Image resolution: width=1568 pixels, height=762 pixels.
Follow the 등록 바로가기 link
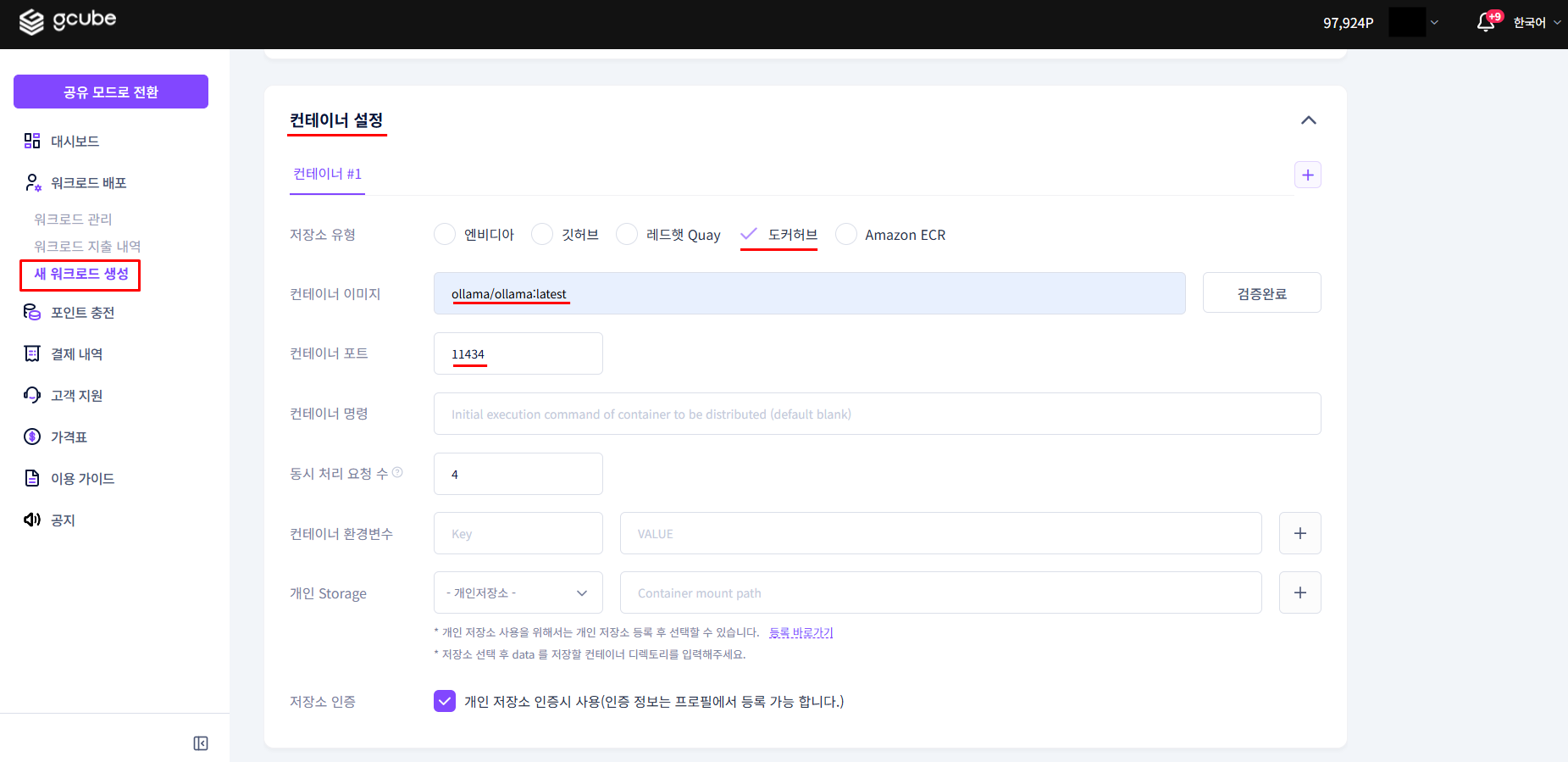tap(801, 632)
